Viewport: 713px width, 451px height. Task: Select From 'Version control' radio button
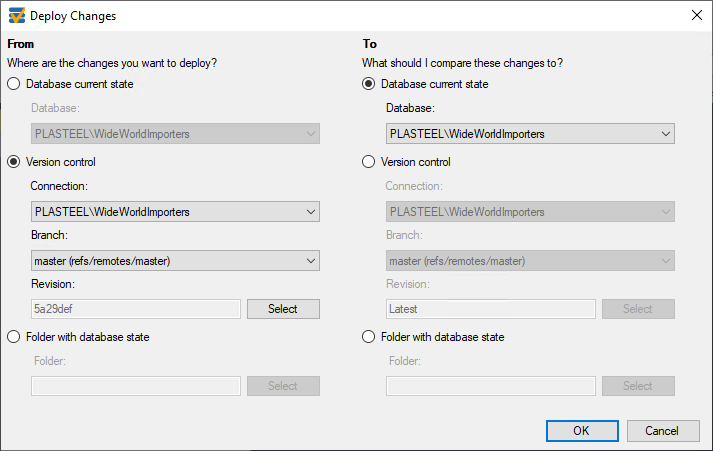(x=14, y=162)
